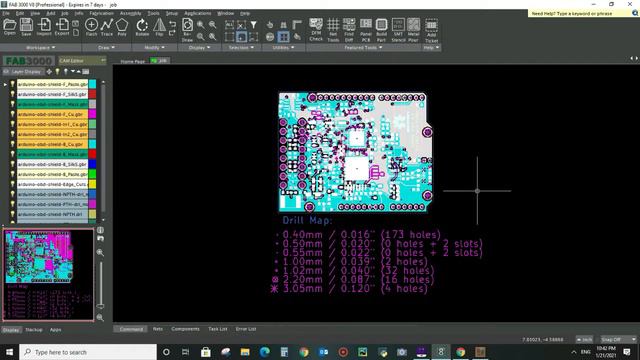Screen dimensions: 640x360
Task: Switch to the Home Page tab
Action: 133,61
